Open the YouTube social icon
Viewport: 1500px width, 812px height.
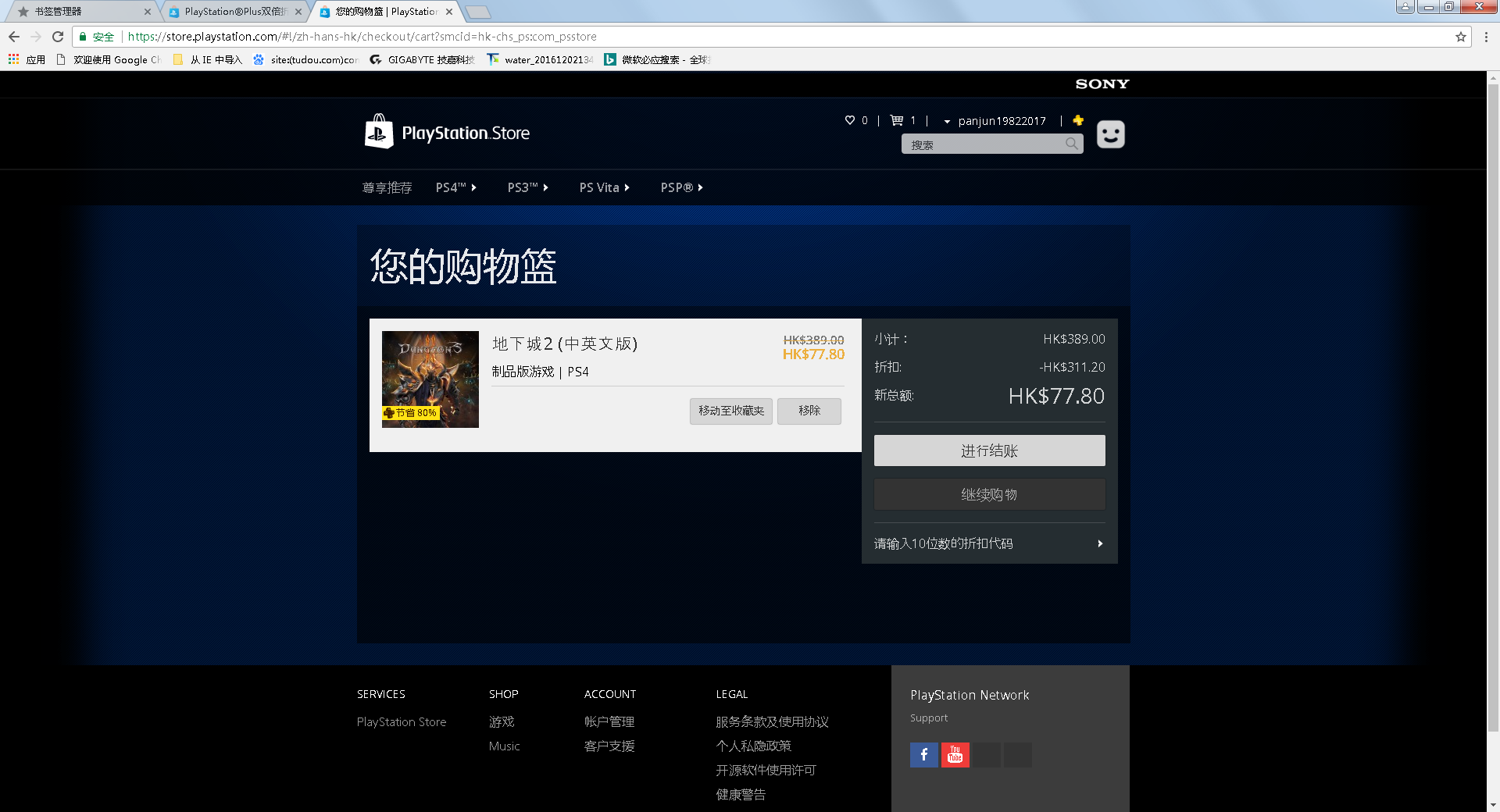coord(955,755)
